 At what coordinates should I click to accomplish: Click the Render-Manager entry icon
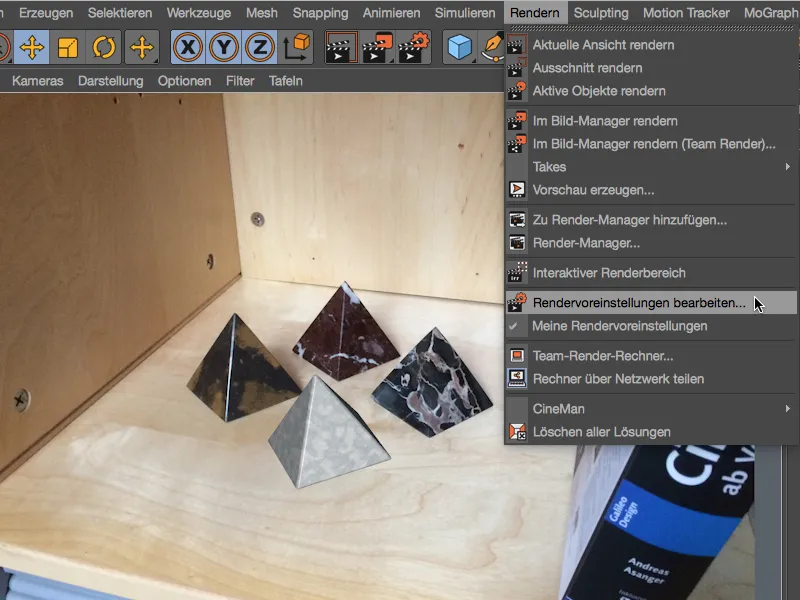[517, 243]
